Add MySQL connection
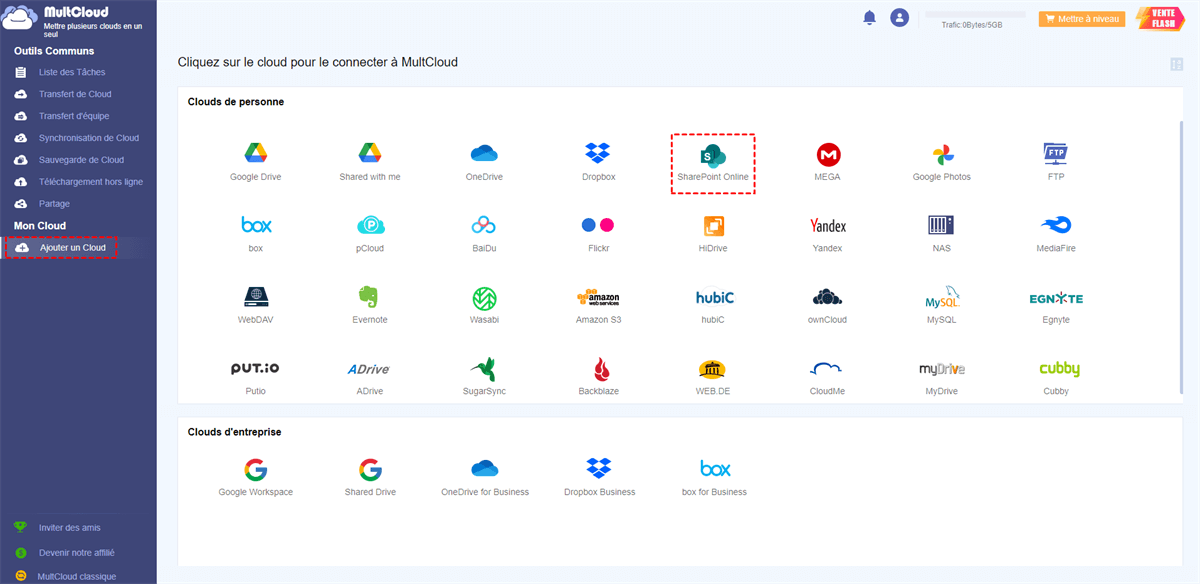This screenshot has height=584, width=1200. click(942, 307)
